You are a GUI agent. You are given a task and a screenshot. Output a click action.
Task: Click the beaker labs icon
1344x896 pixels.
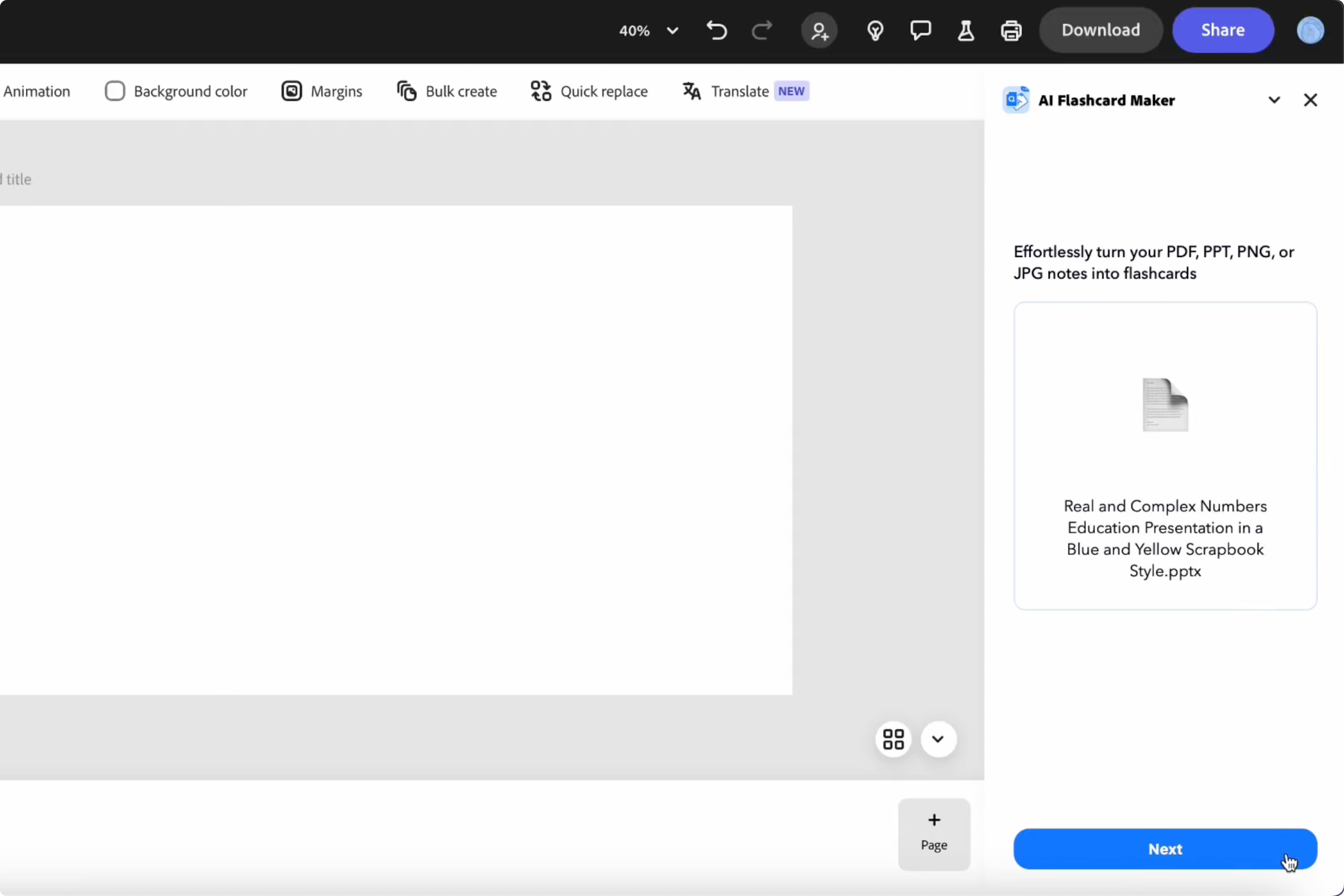pos(966,30)
